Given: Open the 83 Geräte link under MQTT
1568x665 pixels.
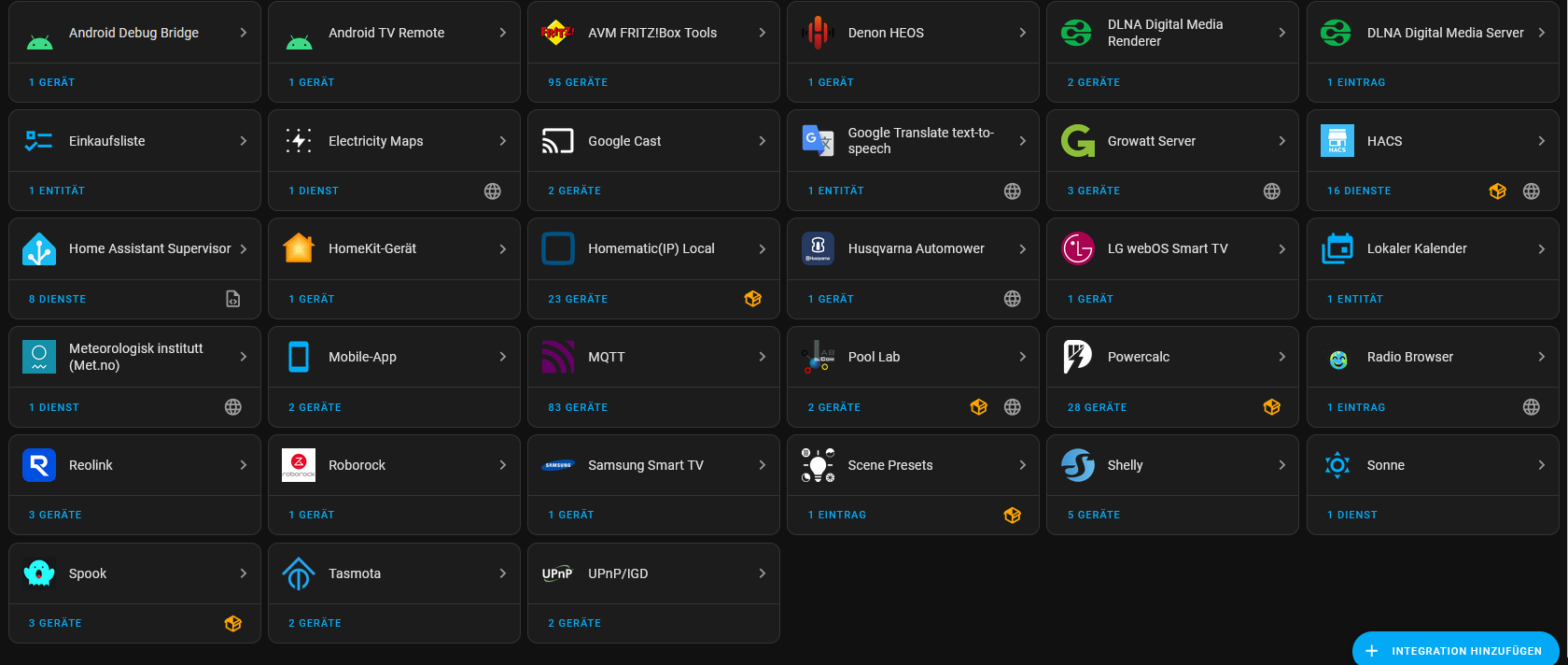Looking at the screenshot, I should click(578, 407).
